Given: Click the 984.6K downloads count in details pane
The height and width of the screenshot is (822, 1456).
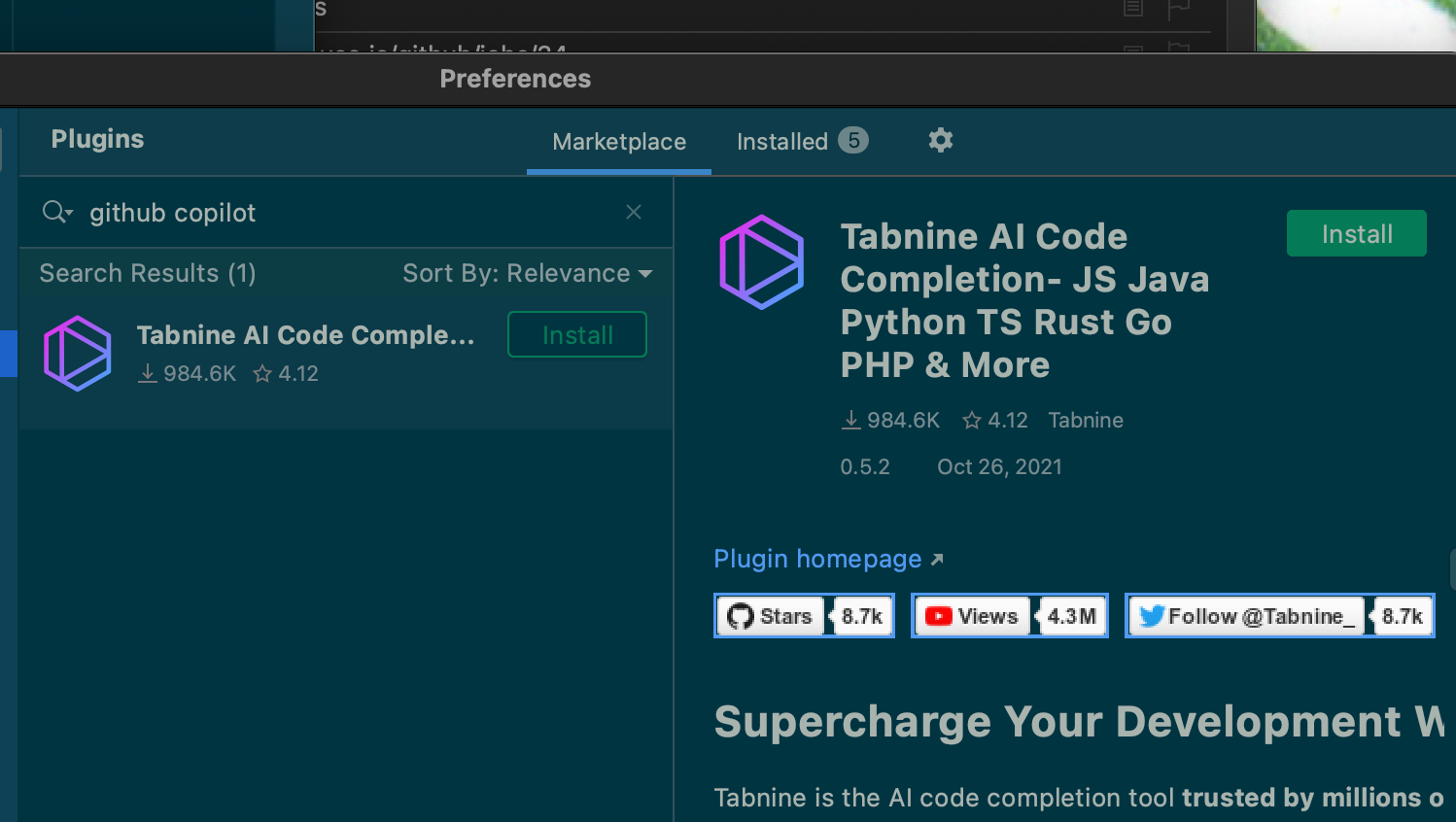Looking at the screenshot, I should [891, 420].
